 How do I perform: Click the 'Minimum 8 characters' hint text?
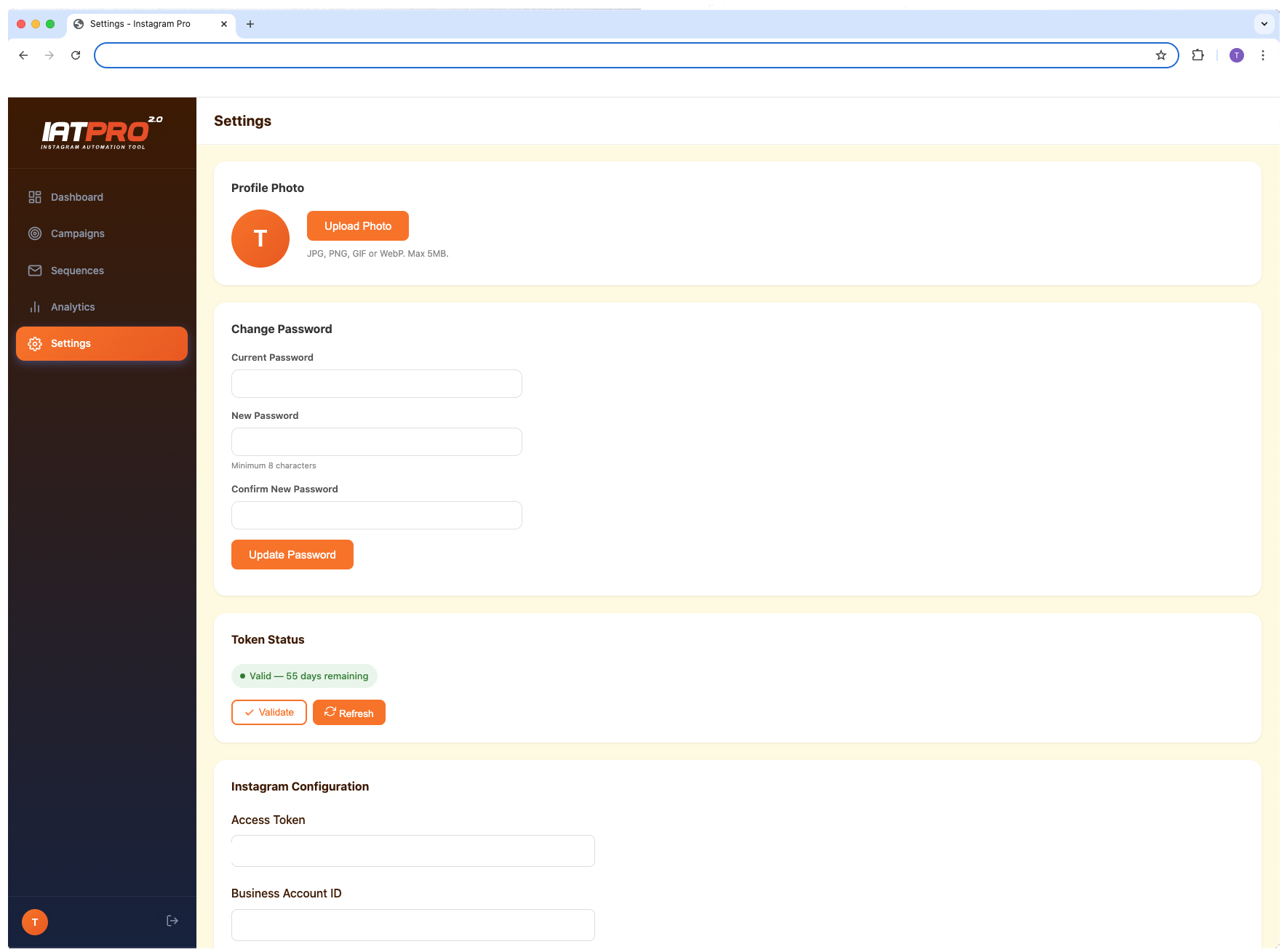coord(274,465)
